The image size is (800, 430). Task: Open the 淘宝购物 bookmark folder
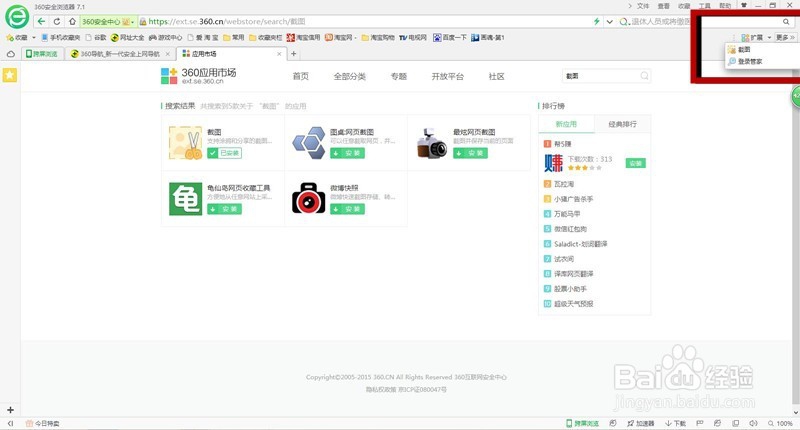tap(378, 37)
